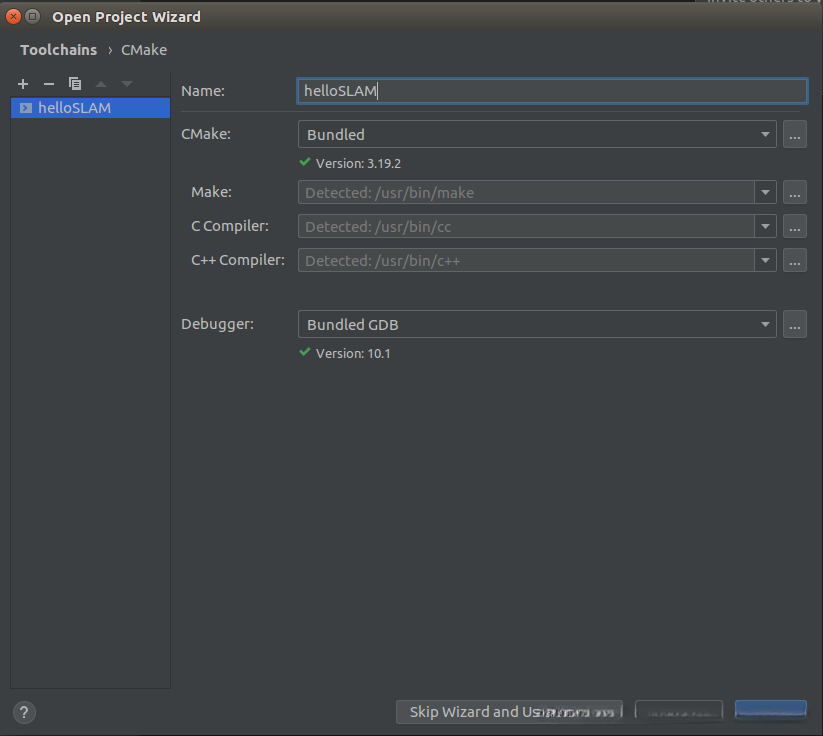Add a new toolchain with plus icon
Image resolution: width=823 pixels, height=736 pixels.
23,84
